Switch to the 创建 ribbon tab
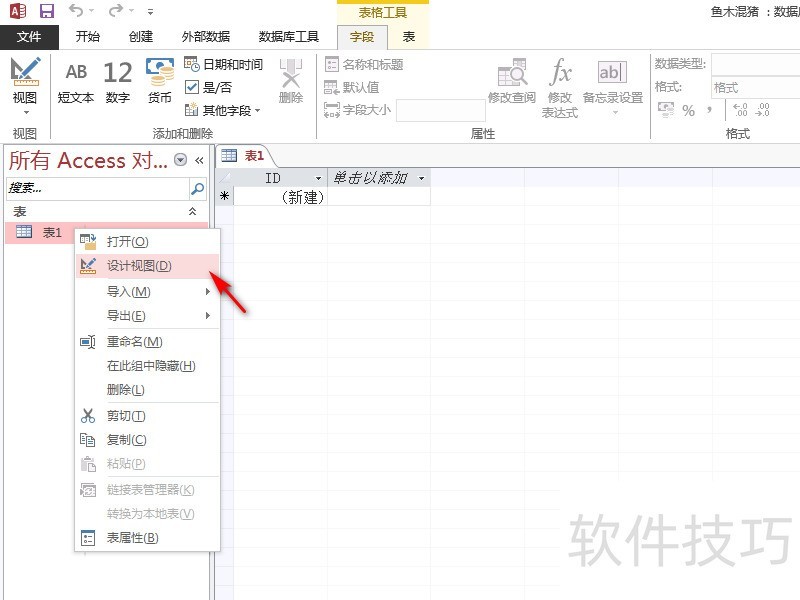The image size is (800, 600). point(141,37)
